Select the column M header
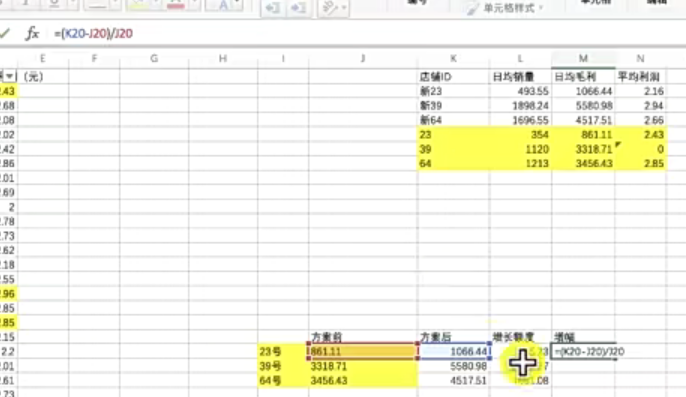 point(583,59)
